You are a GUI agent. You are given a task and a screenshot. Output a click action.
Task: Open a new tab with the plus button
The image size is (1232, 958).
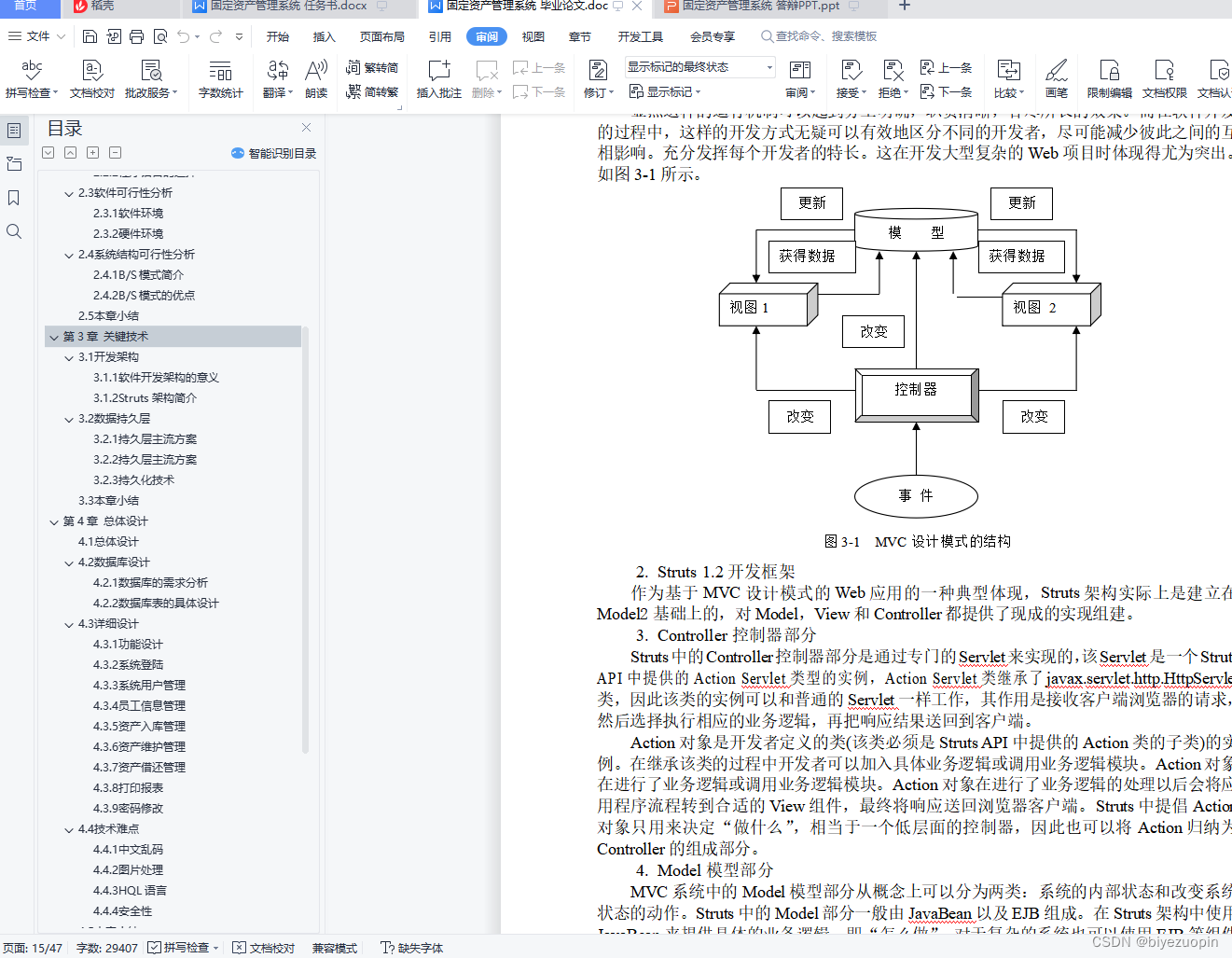[904, 7]
